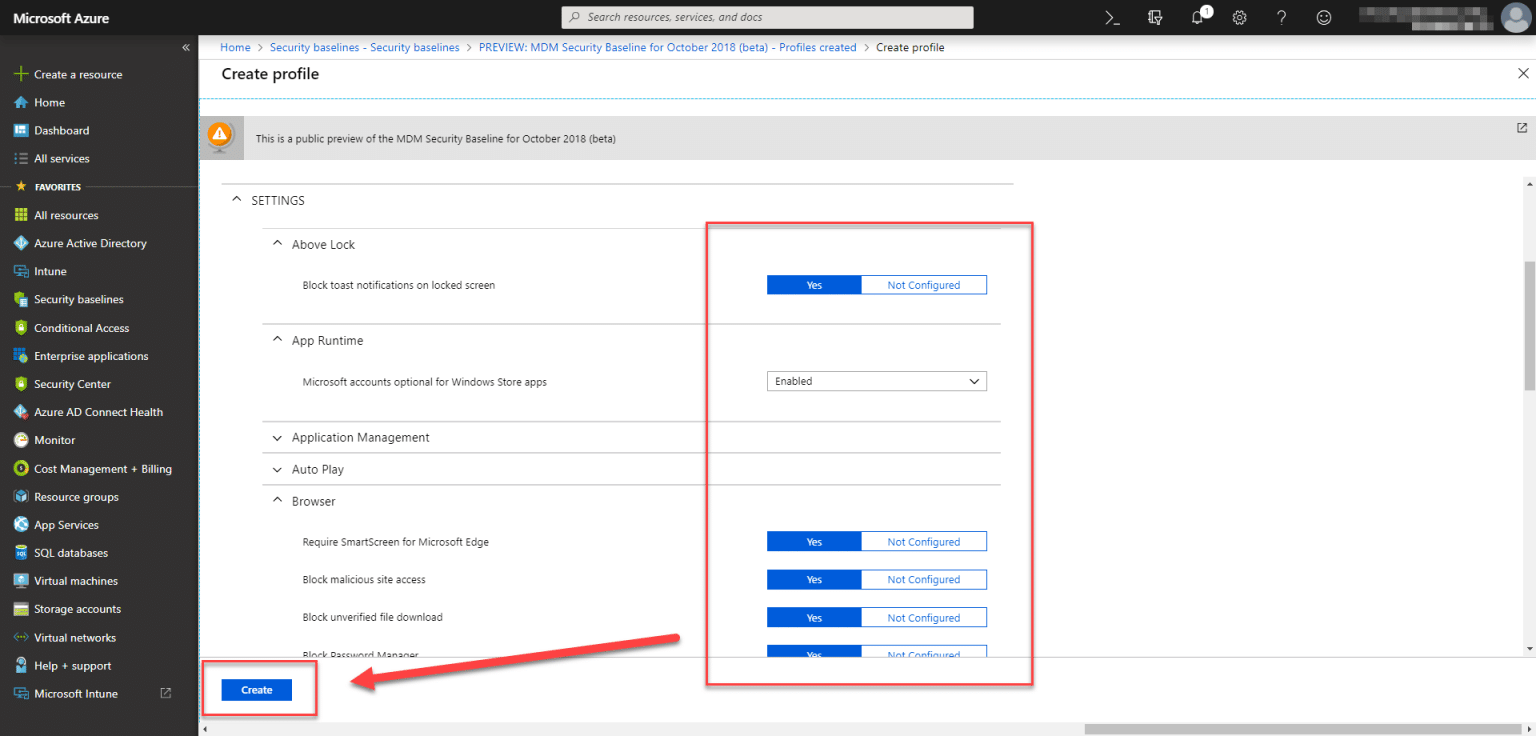
Task: Open the account avatar menu
Action: pos(1516,17)
